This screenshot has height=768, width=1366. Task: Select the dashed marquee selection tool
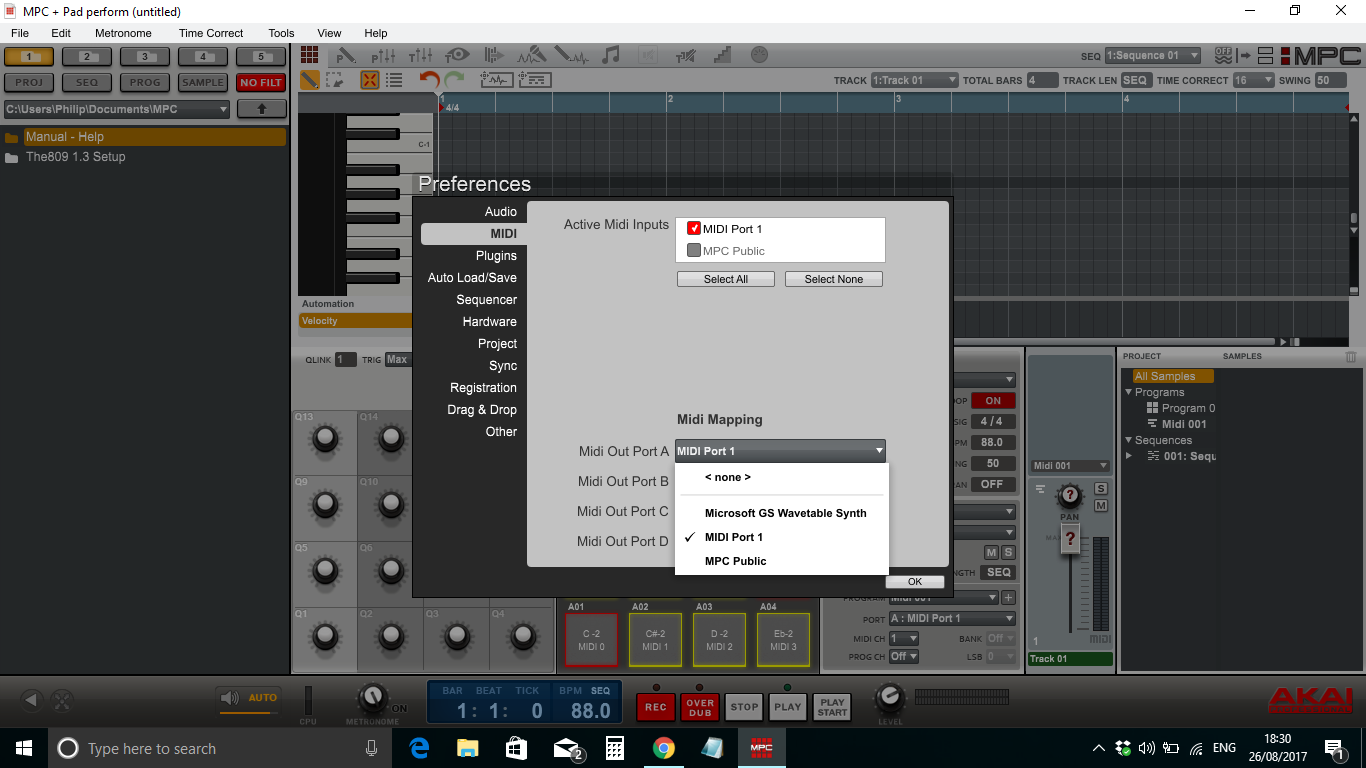tap(334, 80)
